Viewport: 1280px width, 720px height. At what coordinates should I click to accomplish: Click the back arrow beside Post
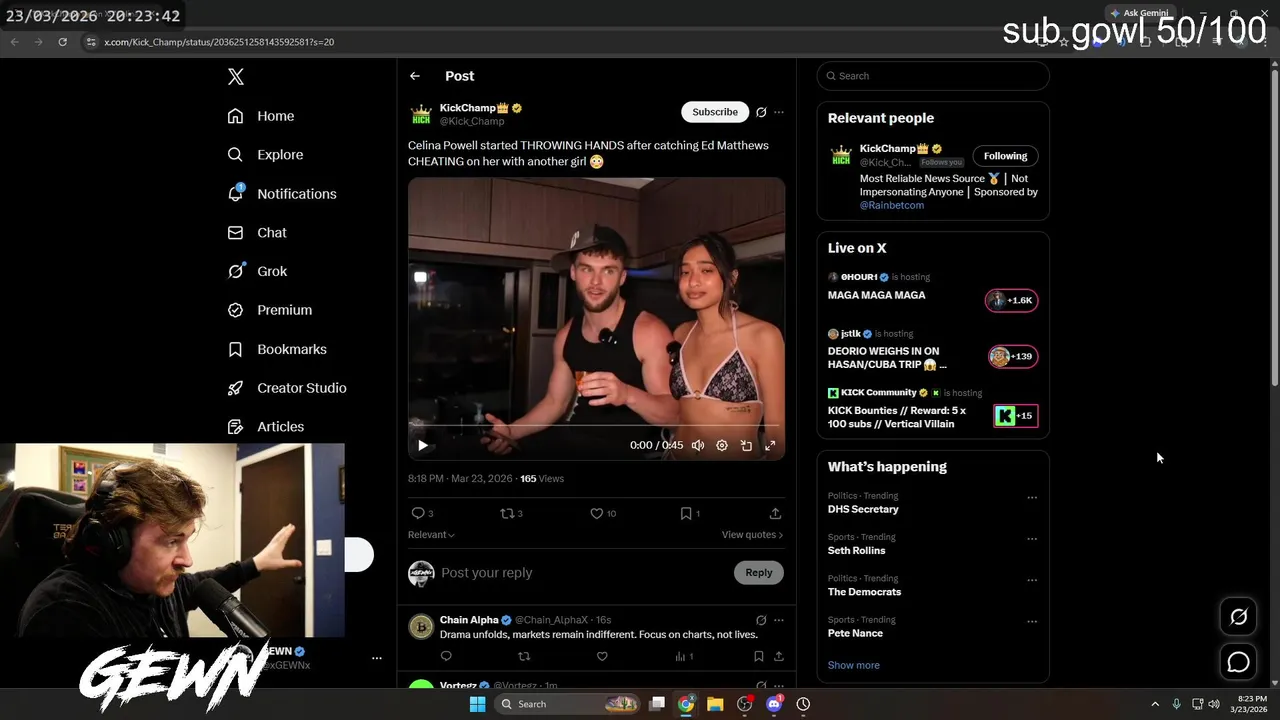click(415, 76)
